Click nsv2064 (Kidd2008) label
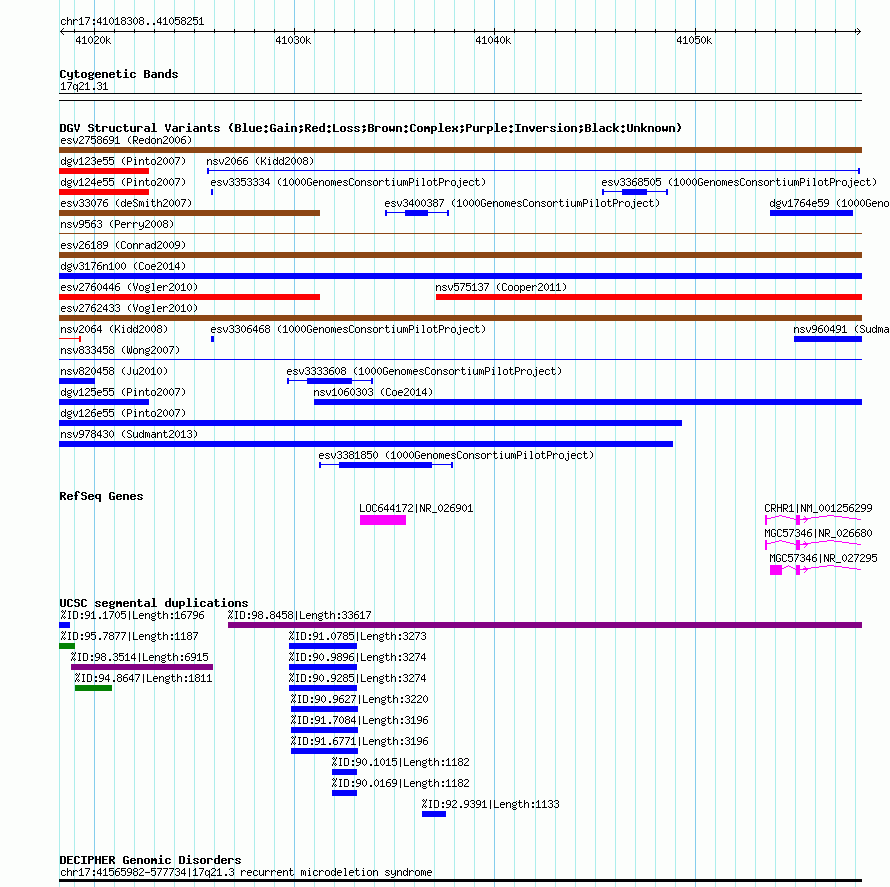 (114, 329)
